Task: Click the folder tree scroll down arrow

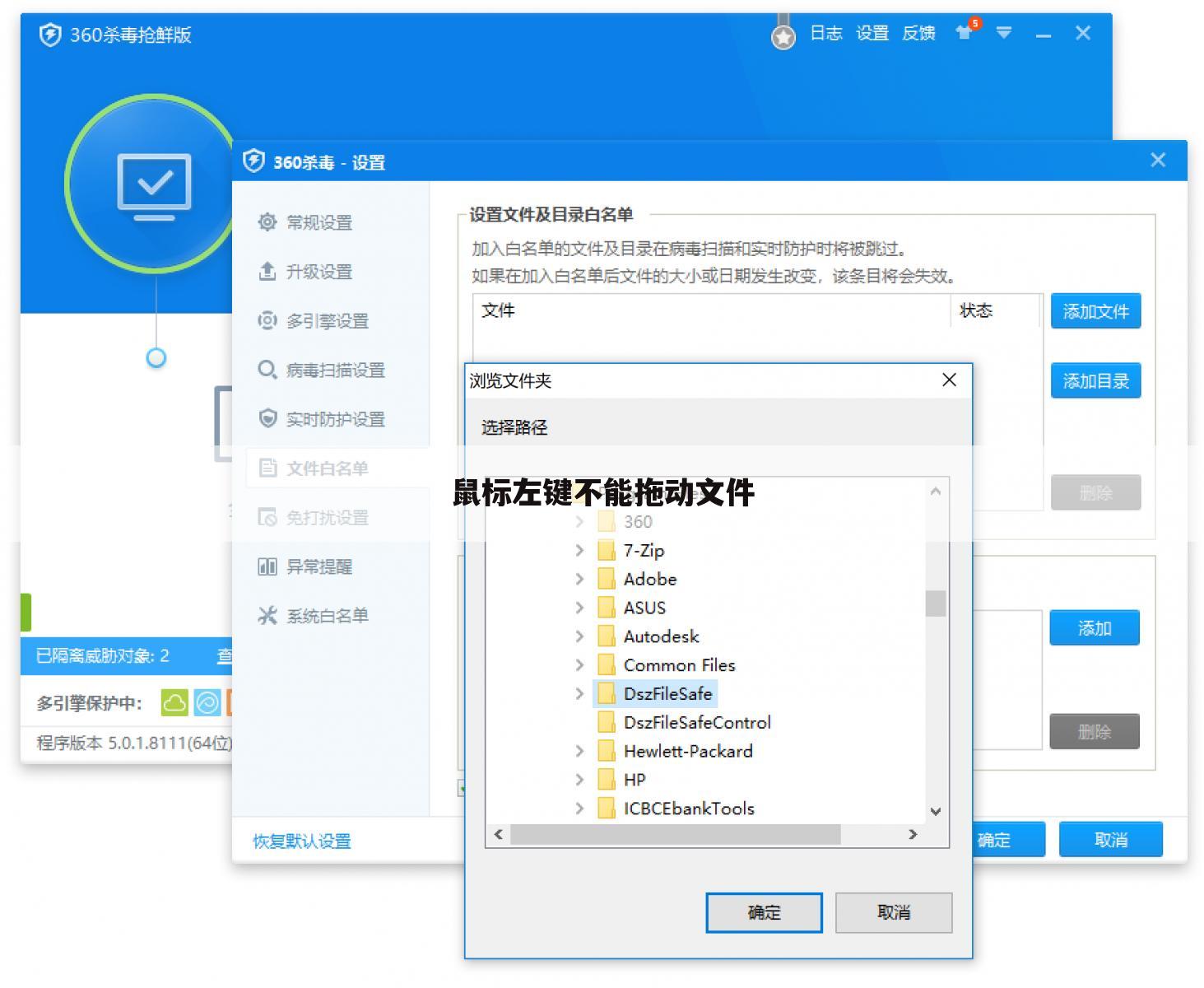Action: 936,811
